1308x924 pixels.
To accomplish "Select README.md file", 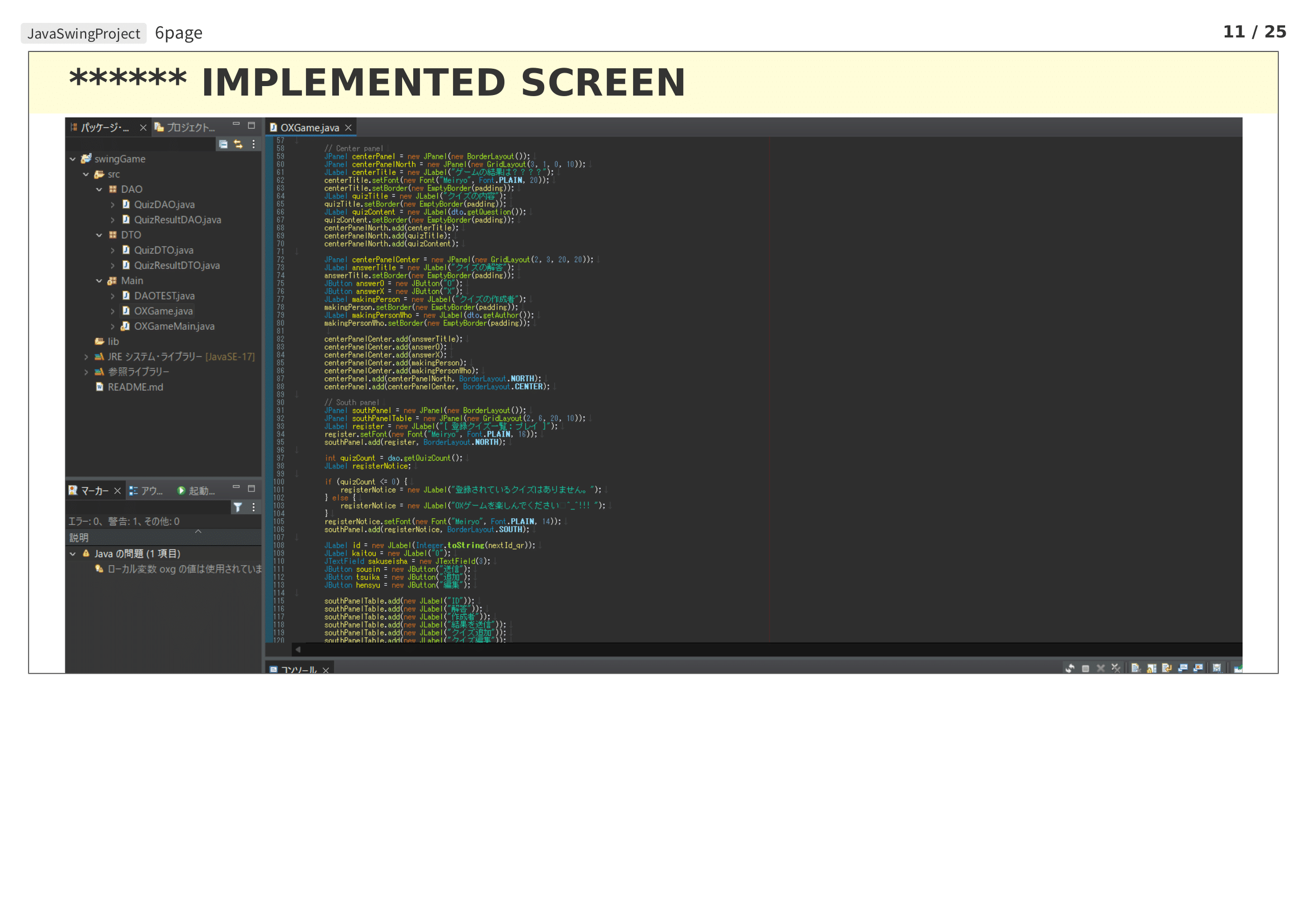I will (x=135, y=387).
